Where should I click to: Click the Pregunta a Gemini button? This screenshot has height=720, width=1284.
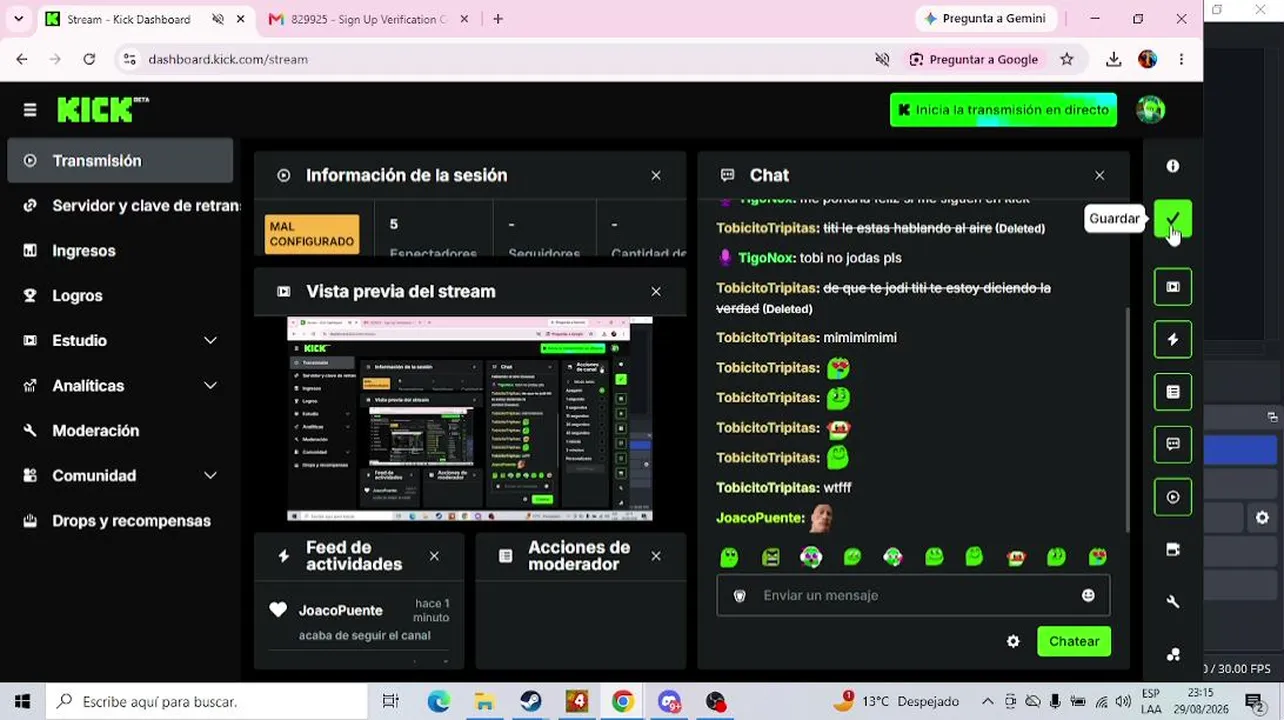985,19
